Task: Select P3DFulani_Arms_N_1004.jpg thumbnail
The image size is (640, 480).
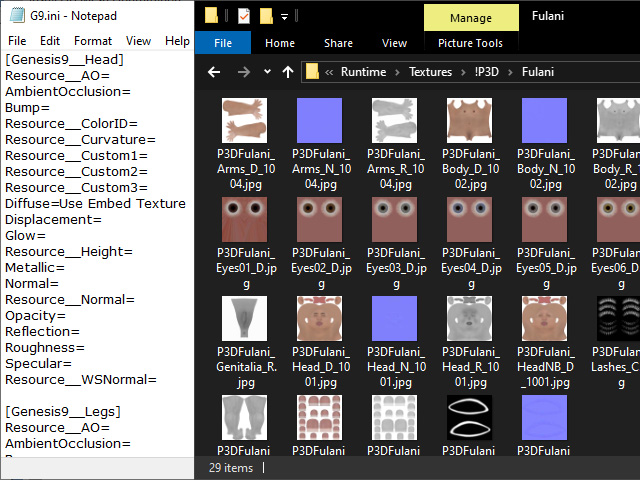Action: tap(320, 120)
